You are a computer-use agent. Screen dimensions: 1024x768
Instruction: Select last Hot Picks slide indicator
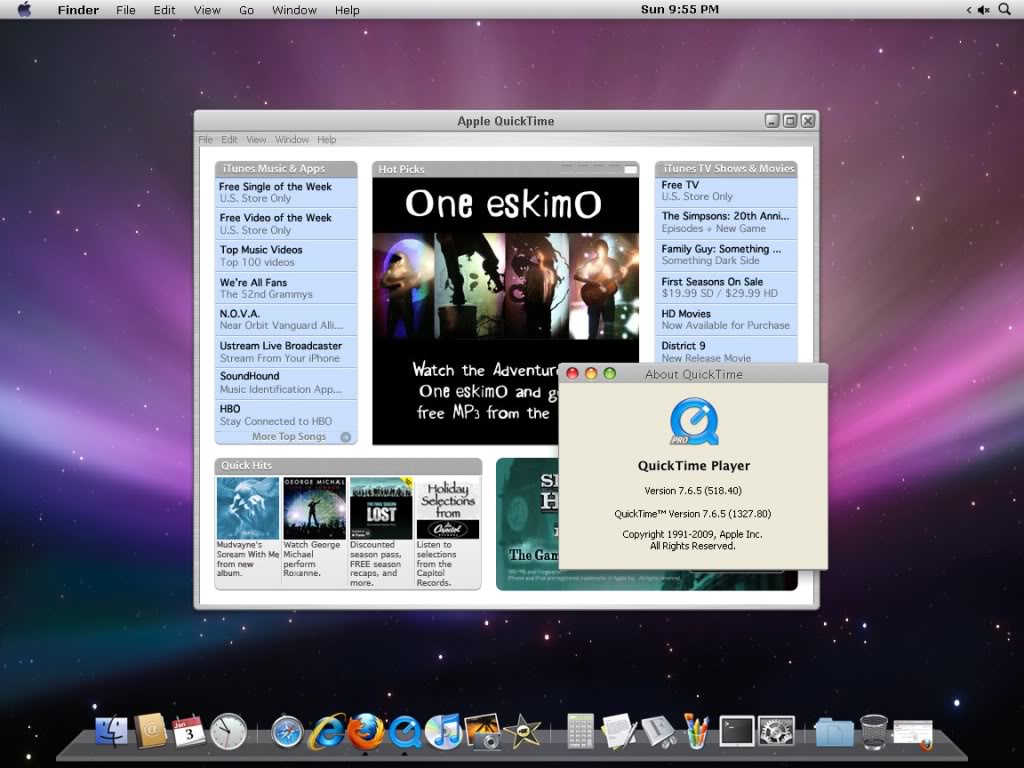[x=630, y=169]
